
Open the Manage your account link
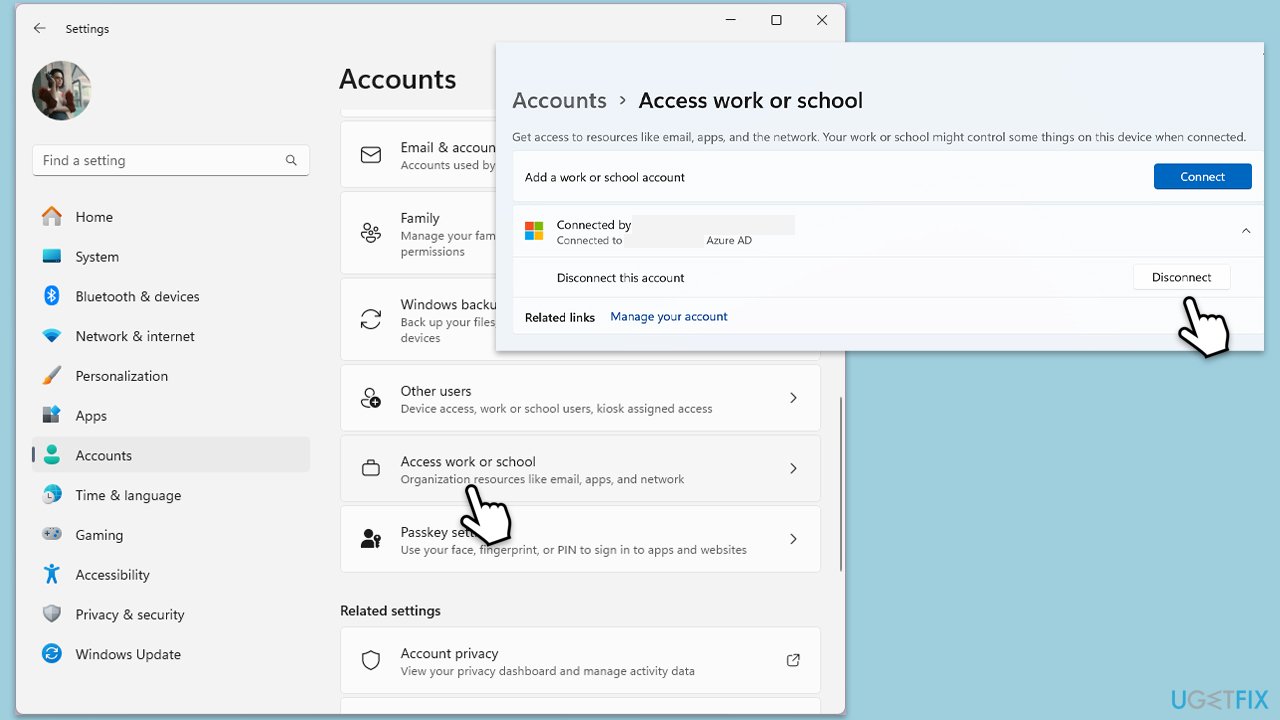click(668, 317)
